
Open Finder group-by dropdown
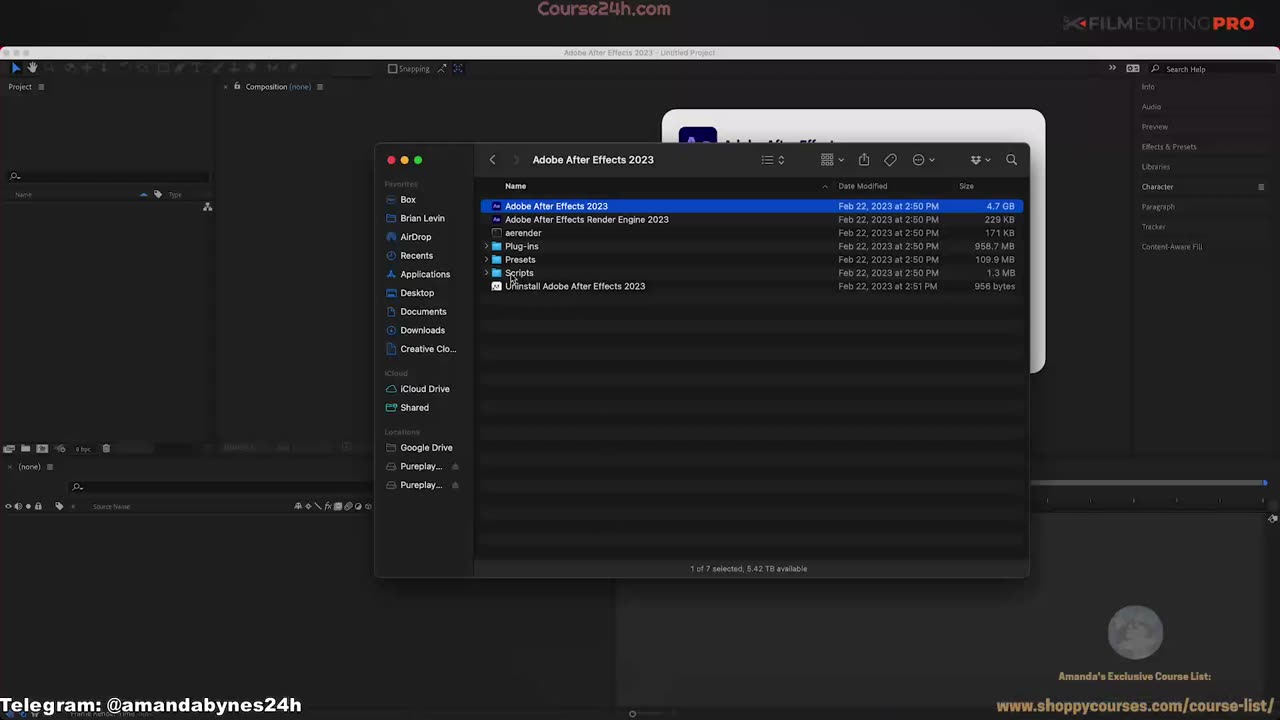click(833, 160)
